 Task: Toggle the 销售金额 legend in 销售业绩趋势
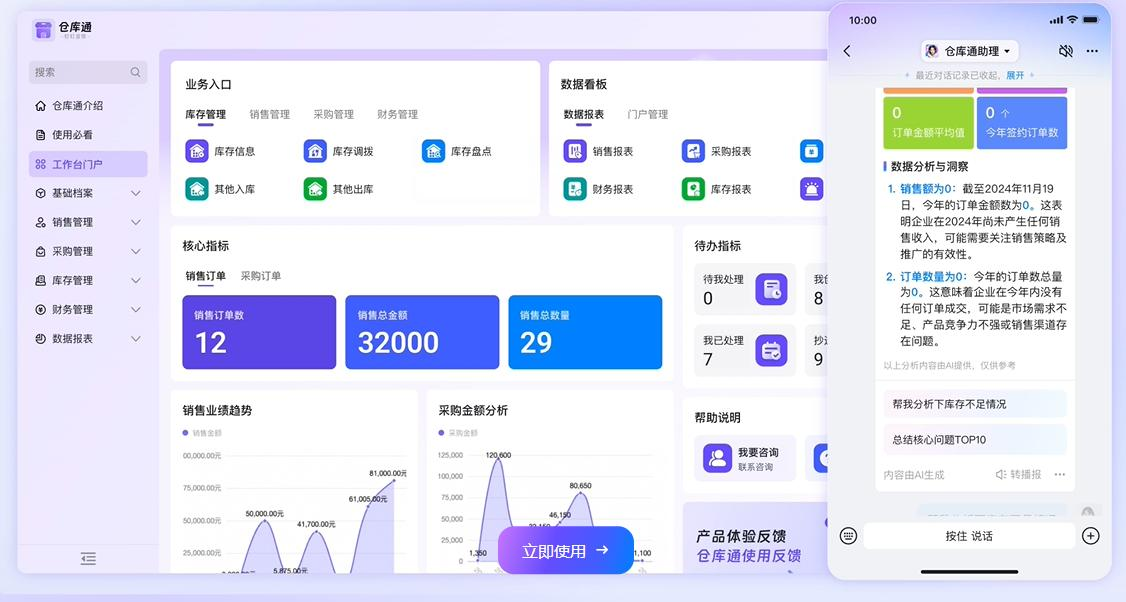point(202,433)
